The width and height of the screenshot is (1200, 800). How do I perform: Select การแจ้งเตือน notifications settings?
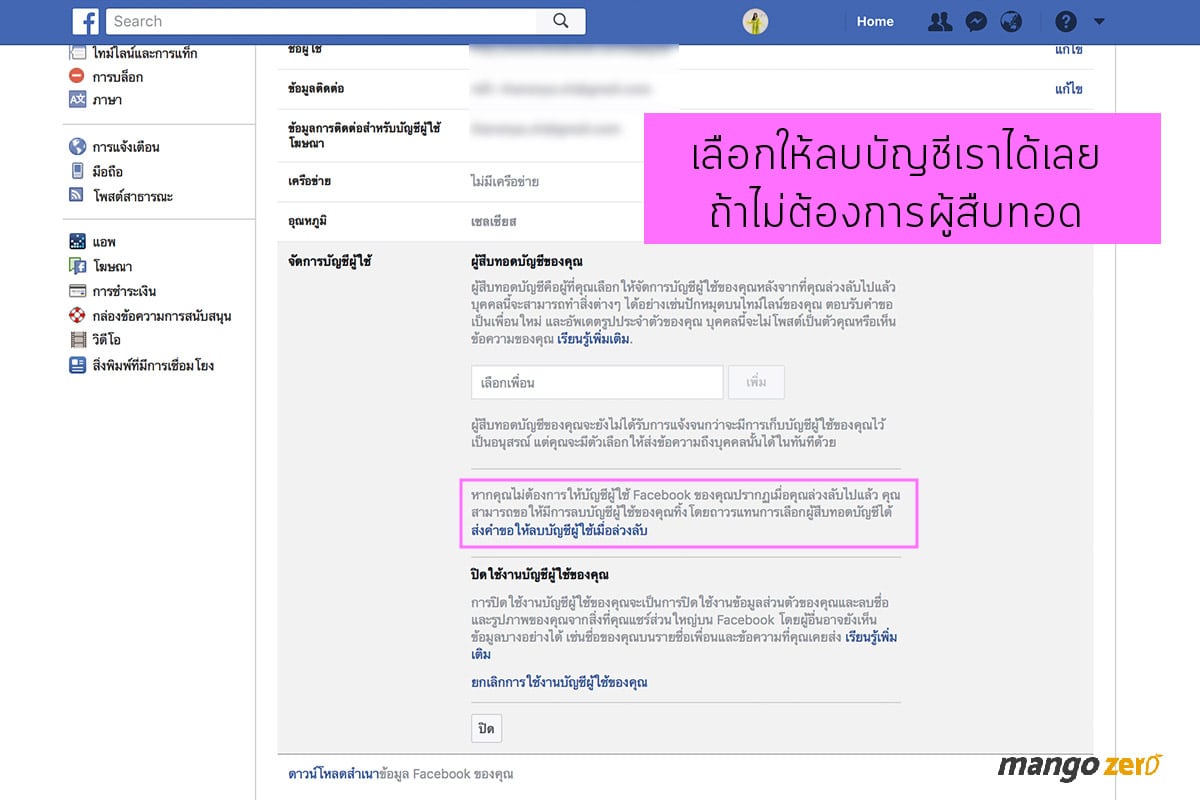(125, 147)
